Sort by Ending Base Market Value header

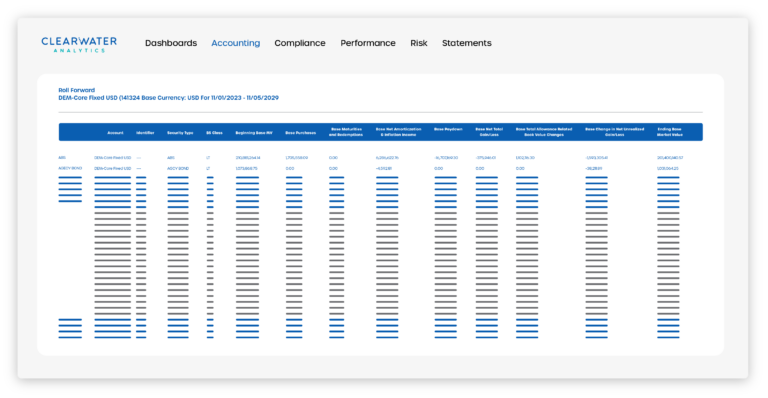pyautogui.click(x=670, y=132)
